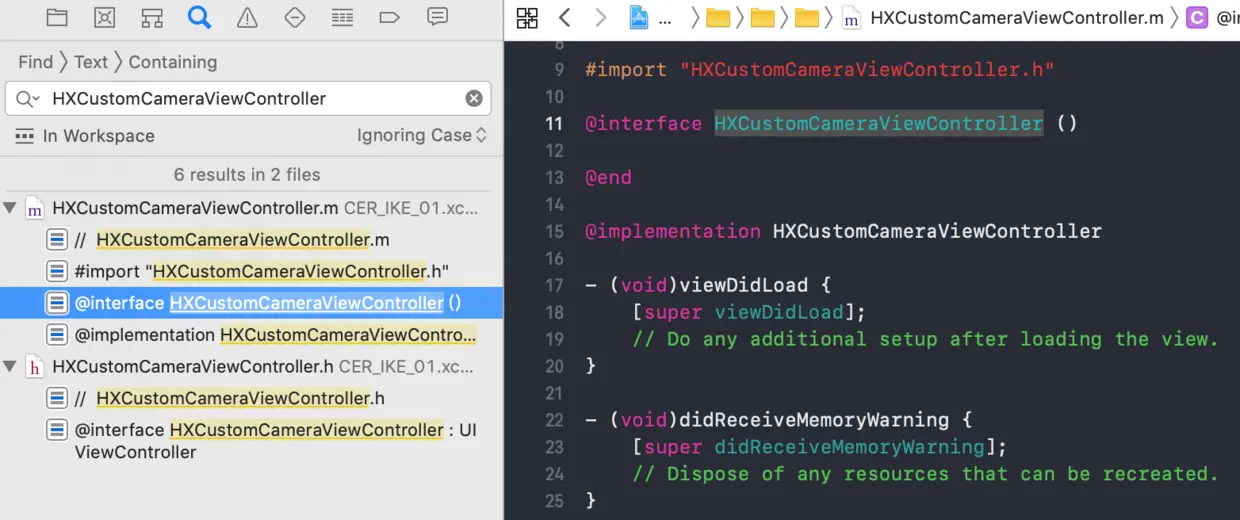Click the second folder in jump bar
The width and height of the screenshot is (1240, 520).
tap(762, 17)
